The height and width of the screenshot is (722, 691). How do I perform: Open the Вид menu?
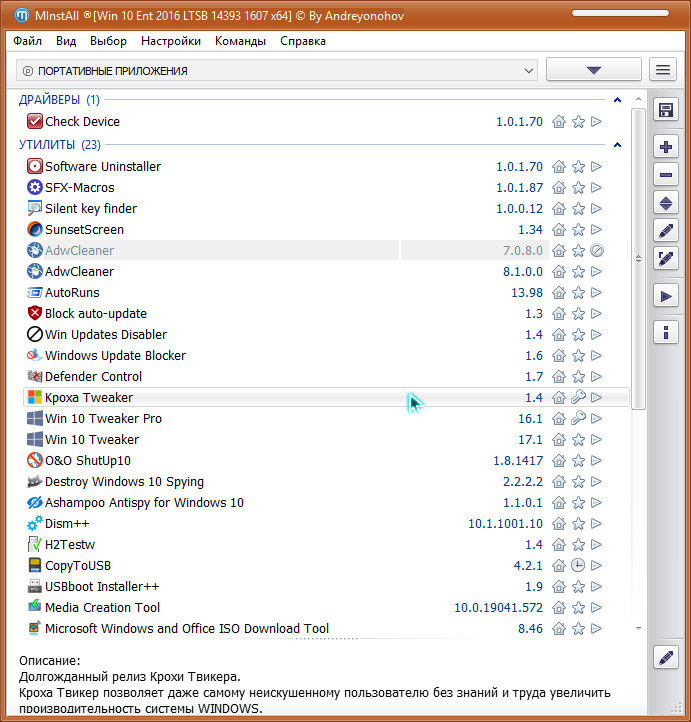click(x=66, y=41)
